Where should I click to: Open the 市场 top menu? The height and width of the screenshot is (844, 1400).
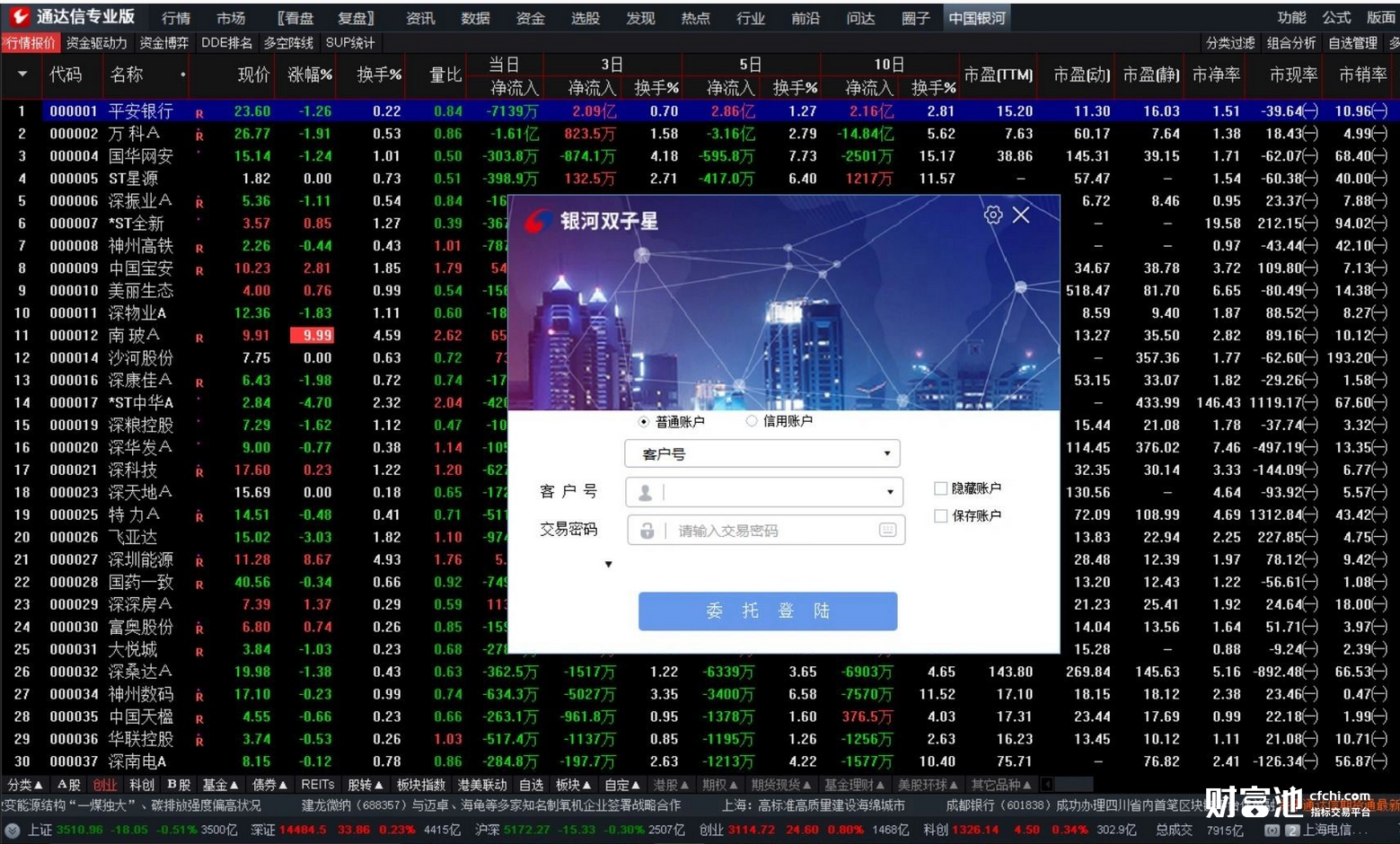point(231,17)
